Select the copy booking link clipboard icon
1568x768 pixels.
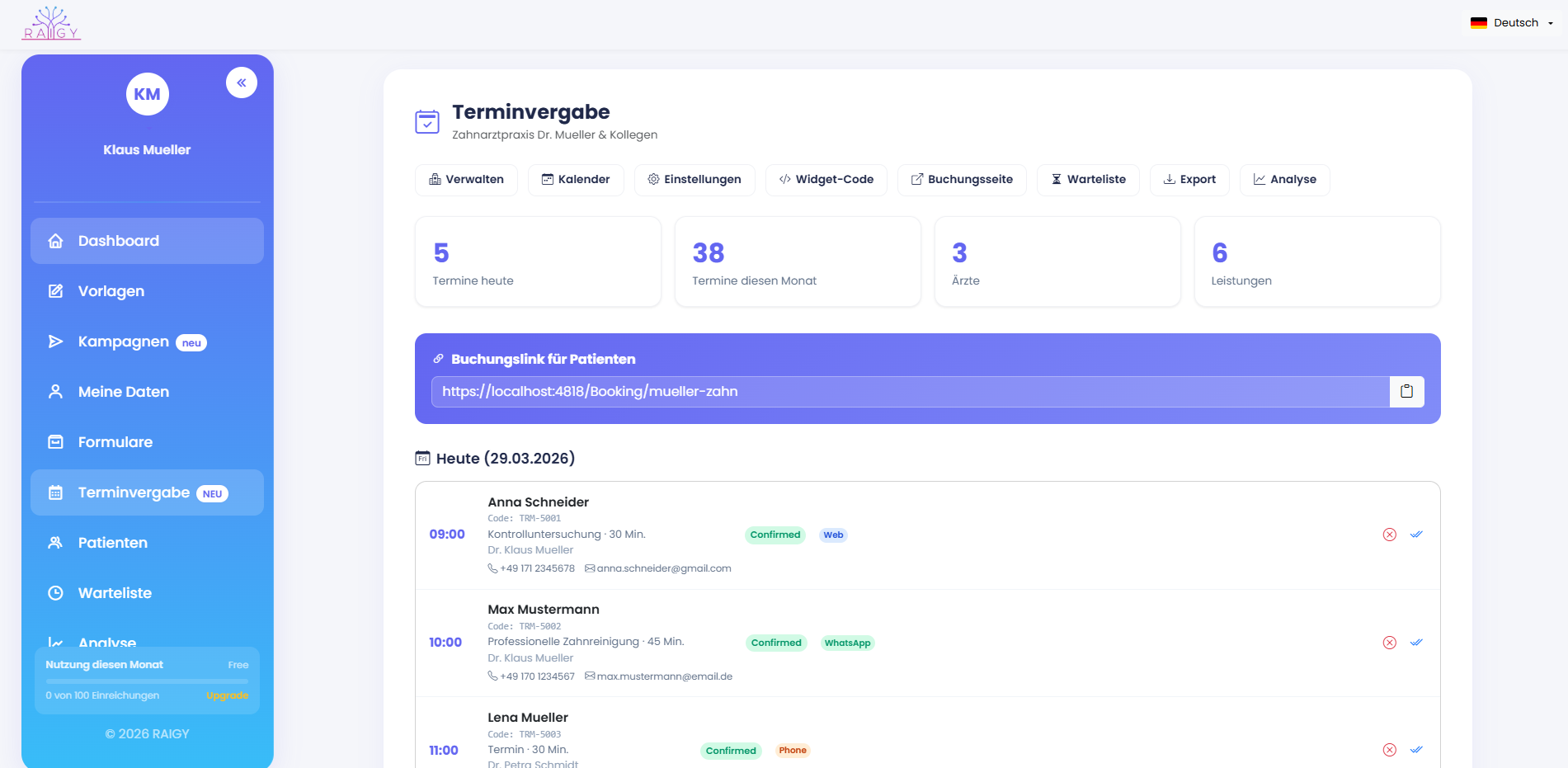click(x=1407, y=392)
